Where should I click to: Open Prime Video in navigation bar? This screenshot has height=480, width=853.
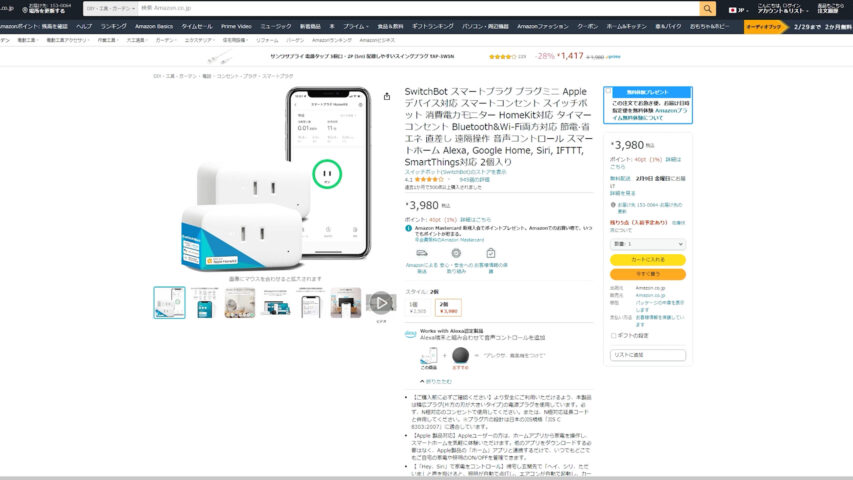pyautogui.click(x=236, y=26)
